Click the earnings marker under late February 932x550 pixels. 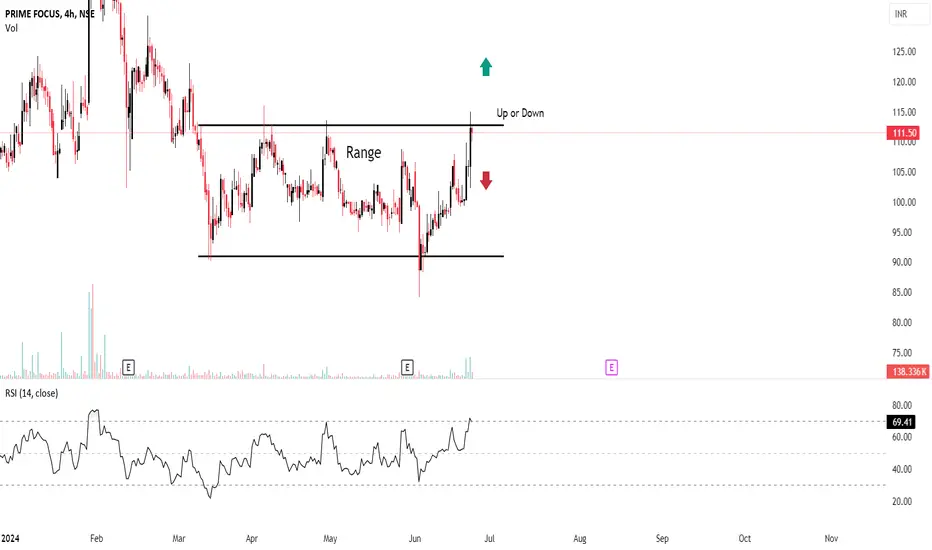click(x=128, y=367)
